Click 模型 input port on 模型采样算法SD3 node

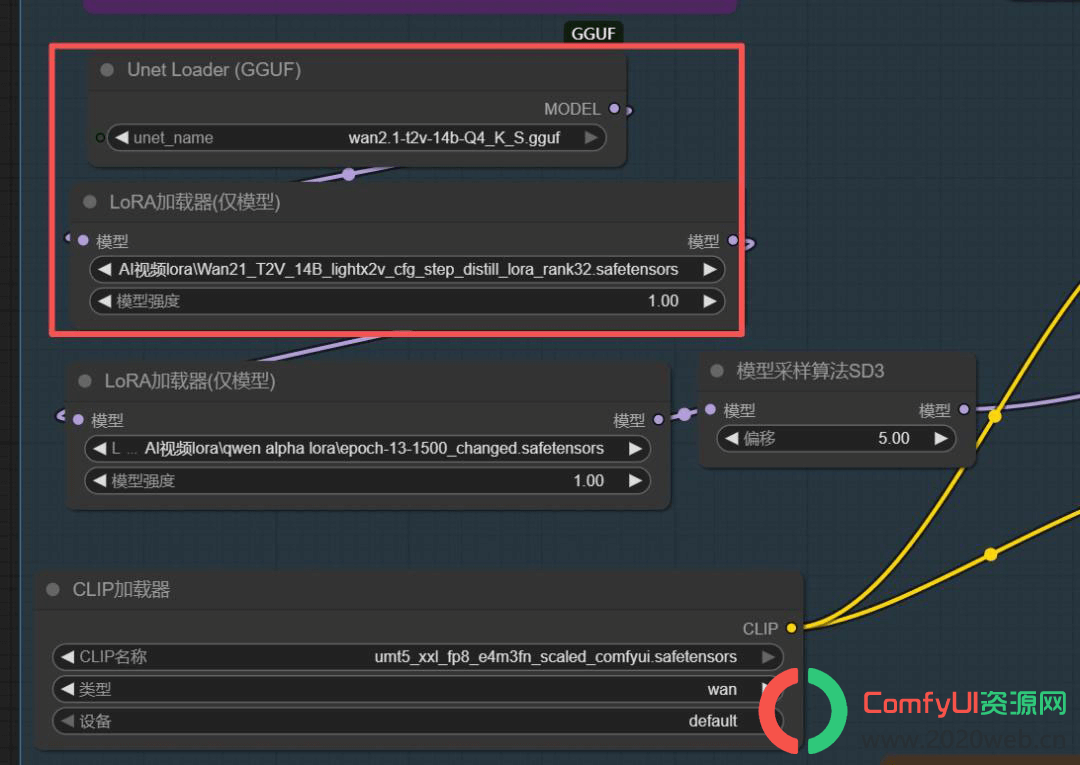pyautogui.click(x=711, y=410)
